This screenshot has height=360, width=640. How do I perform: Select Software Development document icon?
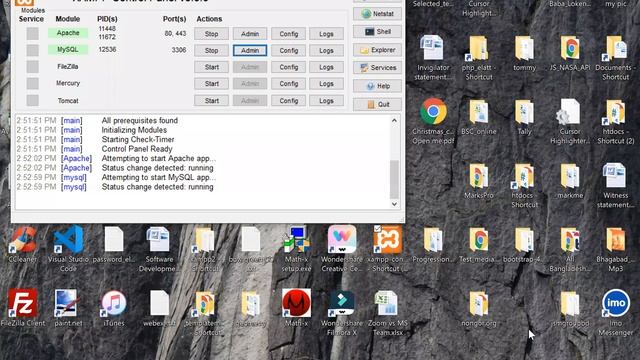coord(159,249)
